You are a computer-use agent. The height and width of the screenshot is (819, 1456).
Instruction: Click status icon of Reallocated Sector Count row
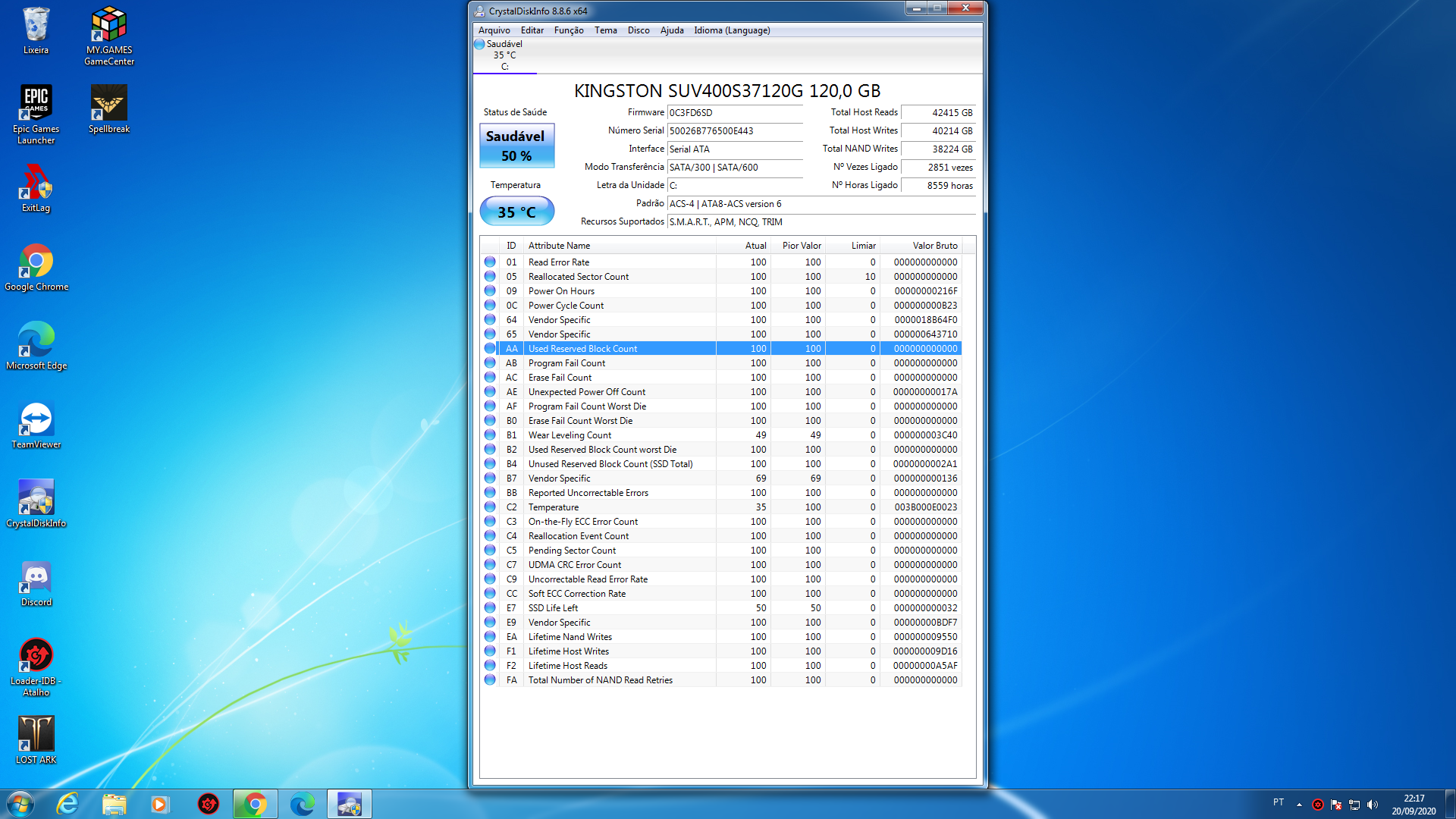click(x=490, y=276)
